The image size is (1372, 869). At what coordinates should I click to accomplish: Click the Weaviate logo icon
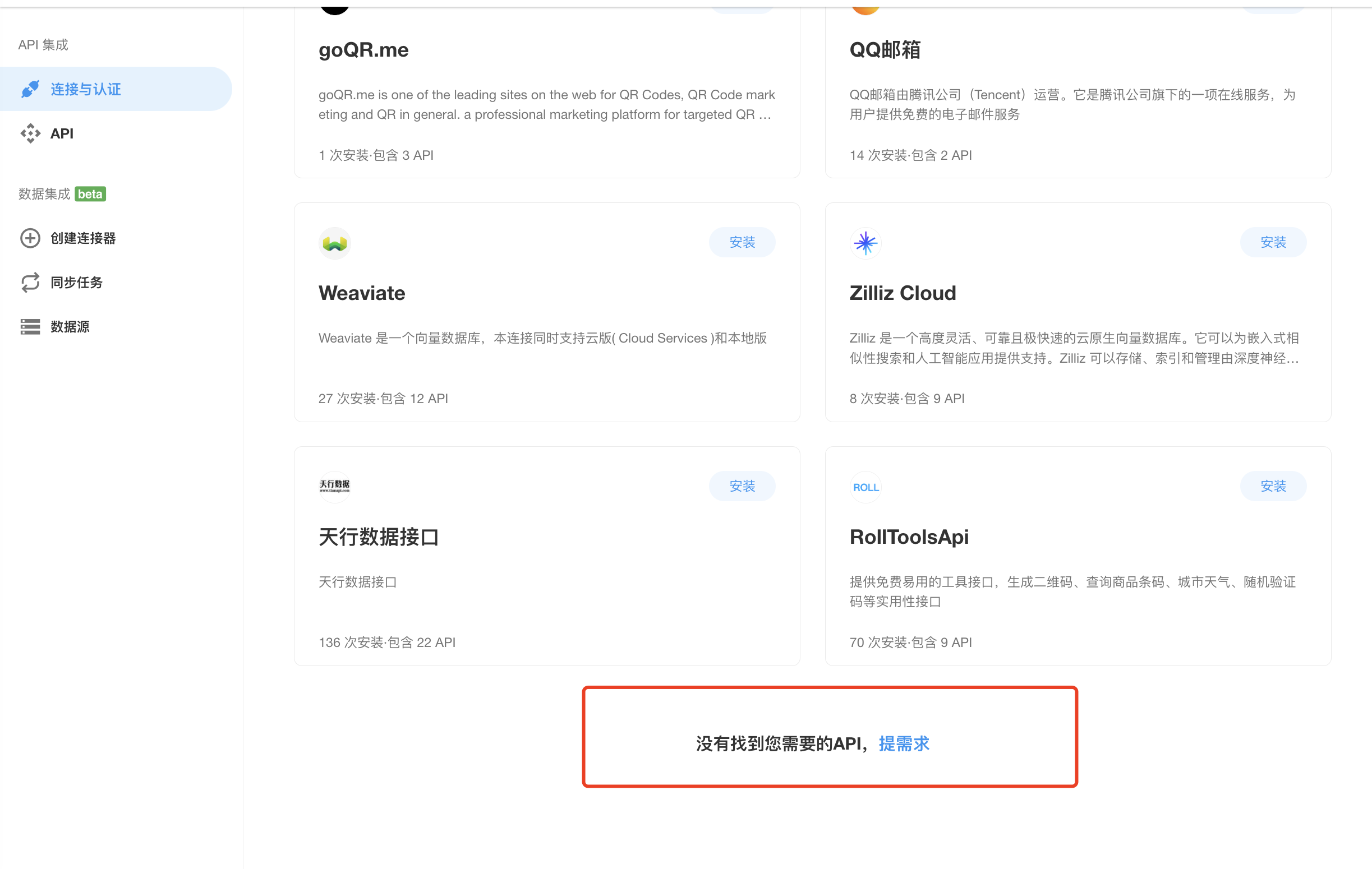(x=334, y=244)
